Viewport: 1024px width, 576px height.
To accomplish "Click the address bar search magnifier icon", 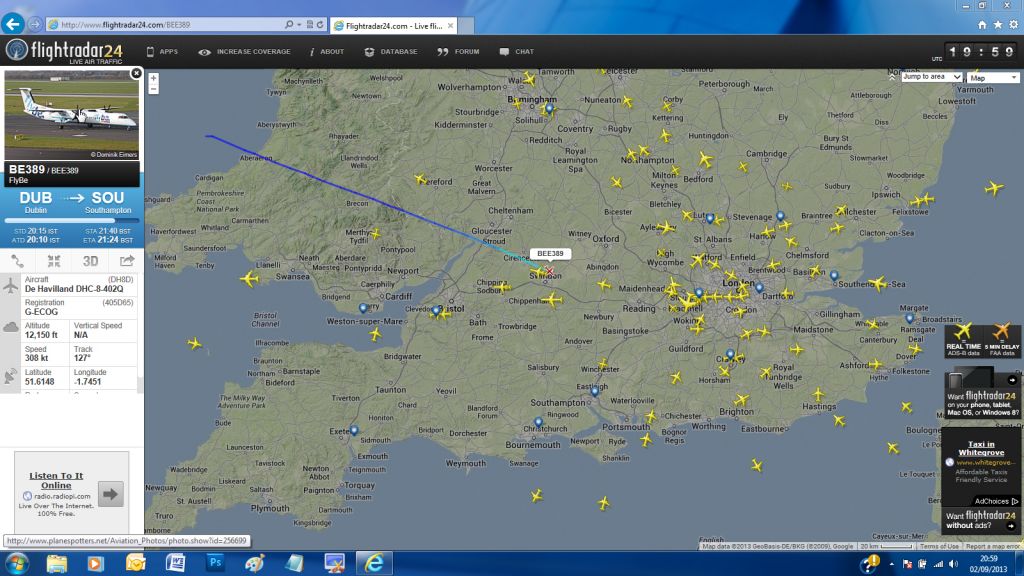I will pos(289,25).
